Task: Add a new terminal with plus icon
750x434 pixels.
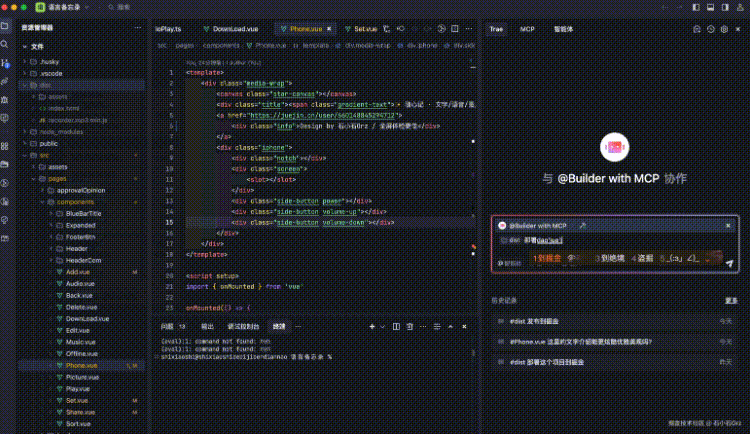Action: point(372,326)
